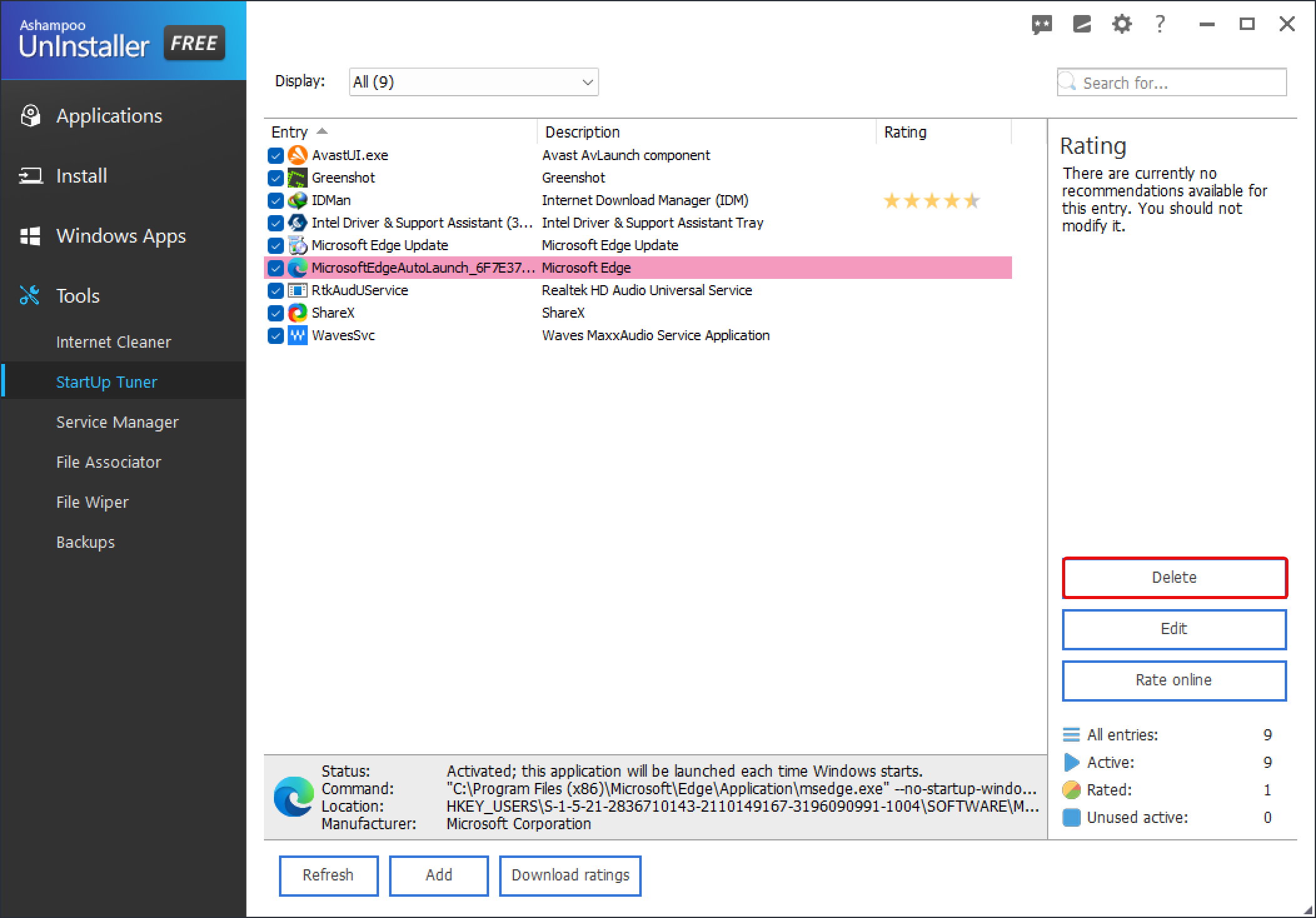Disable the IDMan startup checkbox
The height and width of the screenshot is (918, 1316).
coord(276,201)
